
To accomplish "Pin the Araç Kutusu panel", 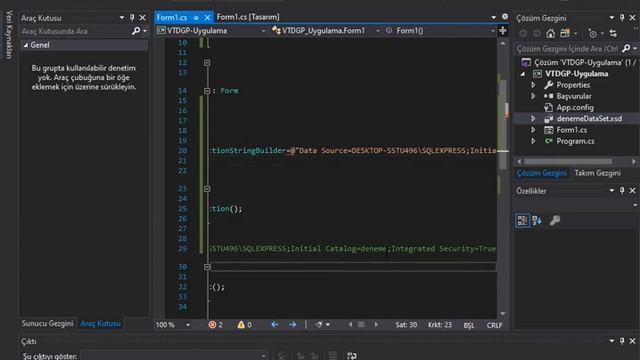I will click(132, 18).
